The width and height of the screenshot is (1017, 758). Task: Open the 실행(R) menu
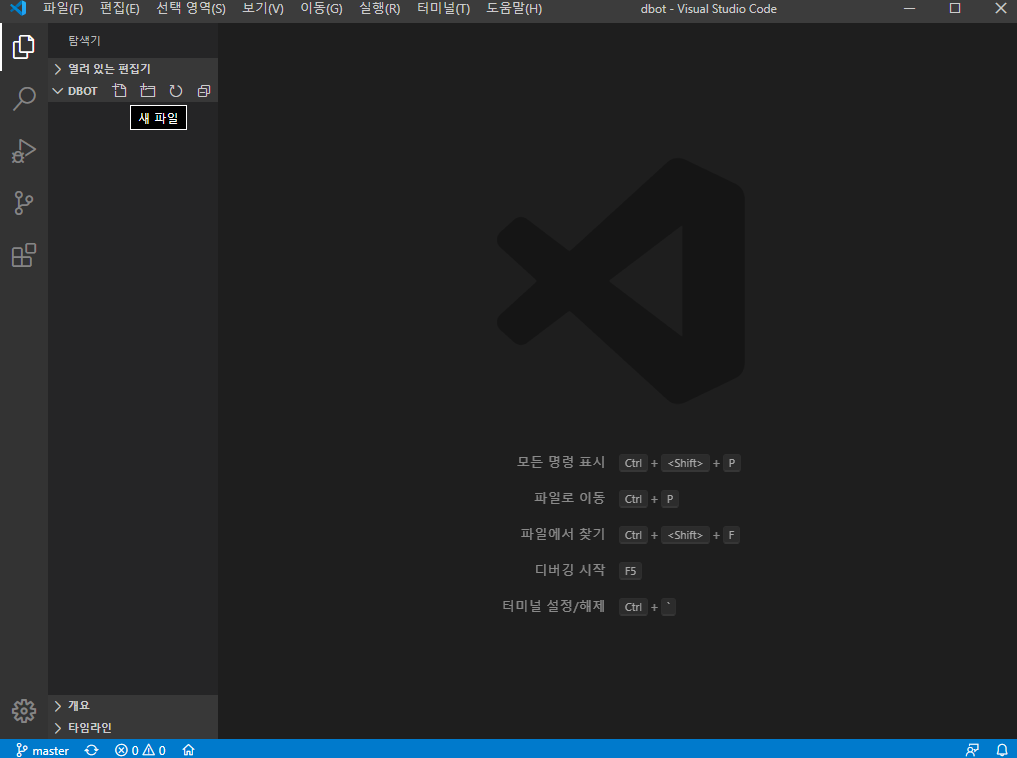[x=379, y=8]
